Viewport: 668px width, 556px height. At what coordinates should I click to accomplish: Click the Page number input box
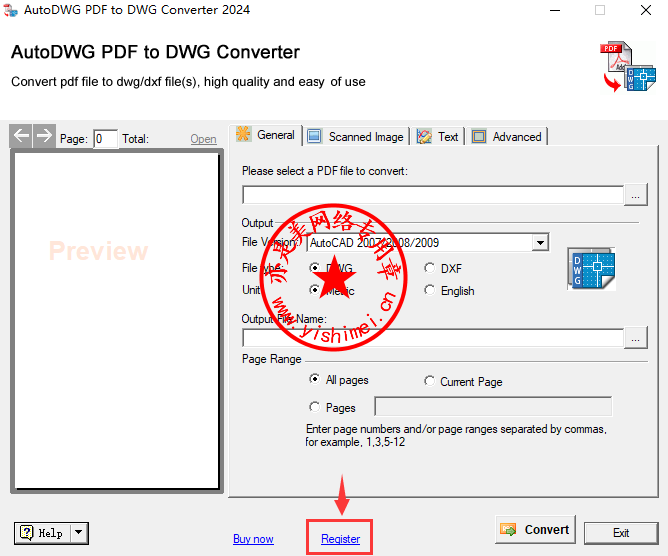[105, 139]
